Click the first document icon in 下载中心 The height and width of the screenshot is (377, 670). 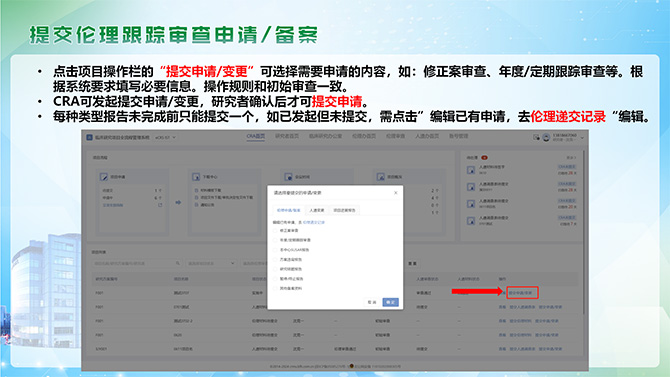(x=196, y=190)
